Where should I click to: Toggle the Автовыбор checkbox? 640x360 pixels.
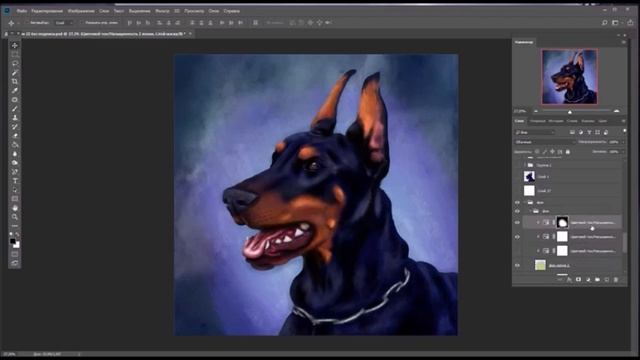click(x=27, y=23)
